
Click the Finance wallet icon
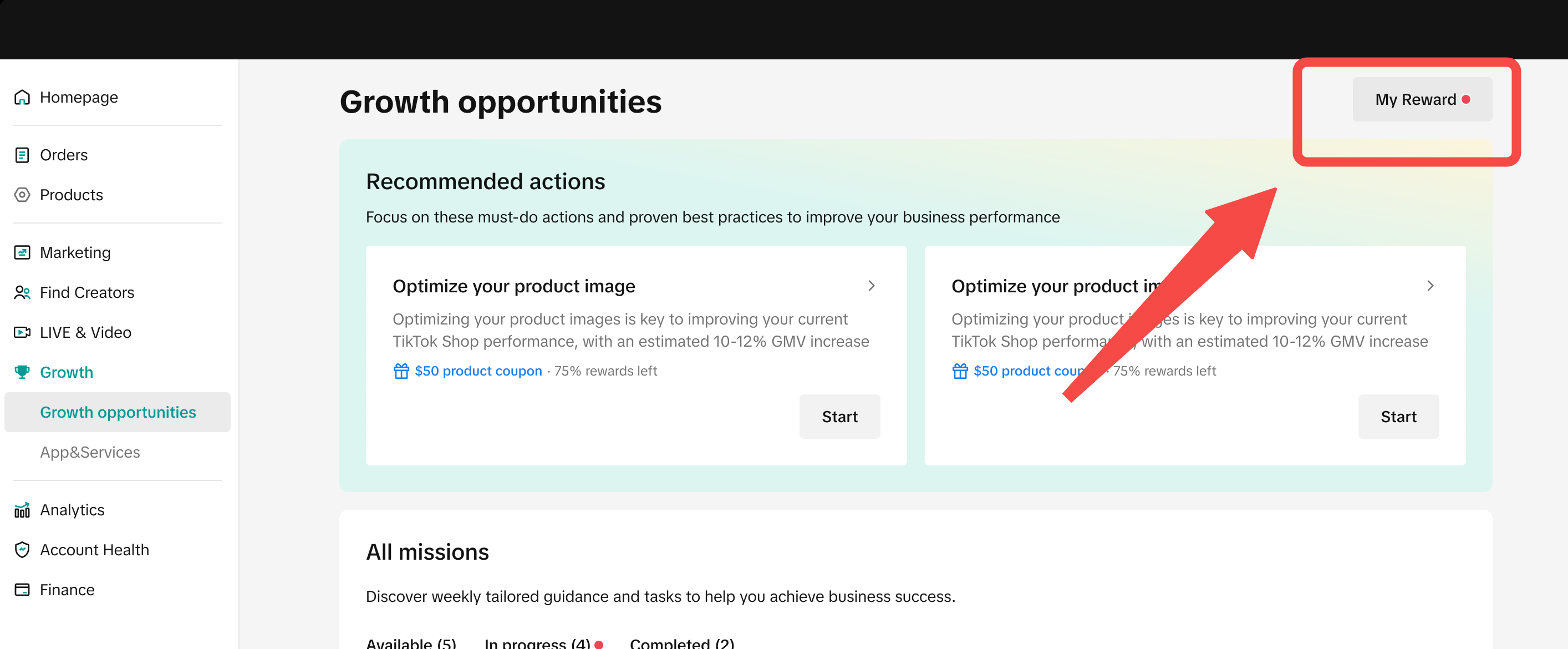22,590
